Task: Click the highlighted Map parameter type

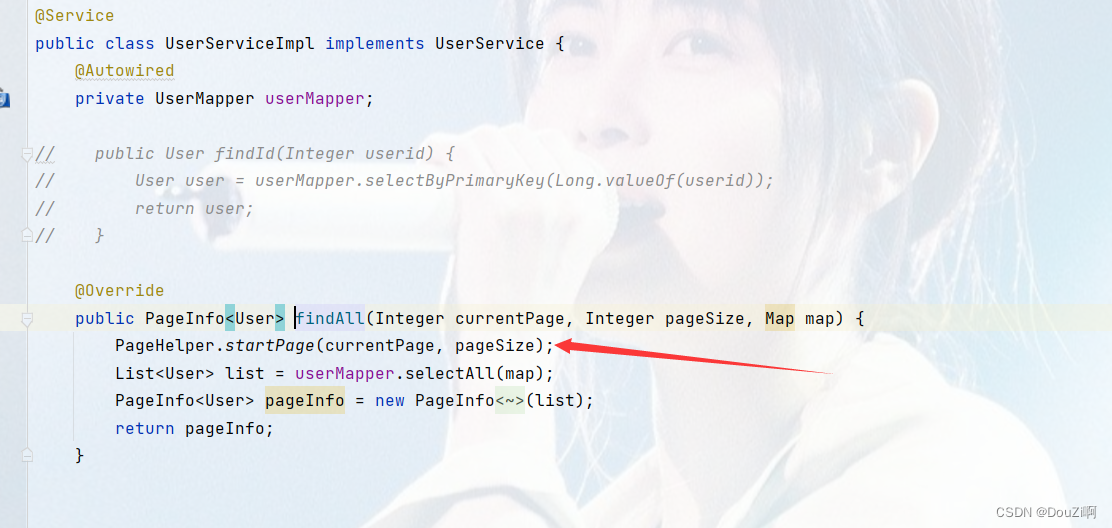Action: (x=779, y=319)
